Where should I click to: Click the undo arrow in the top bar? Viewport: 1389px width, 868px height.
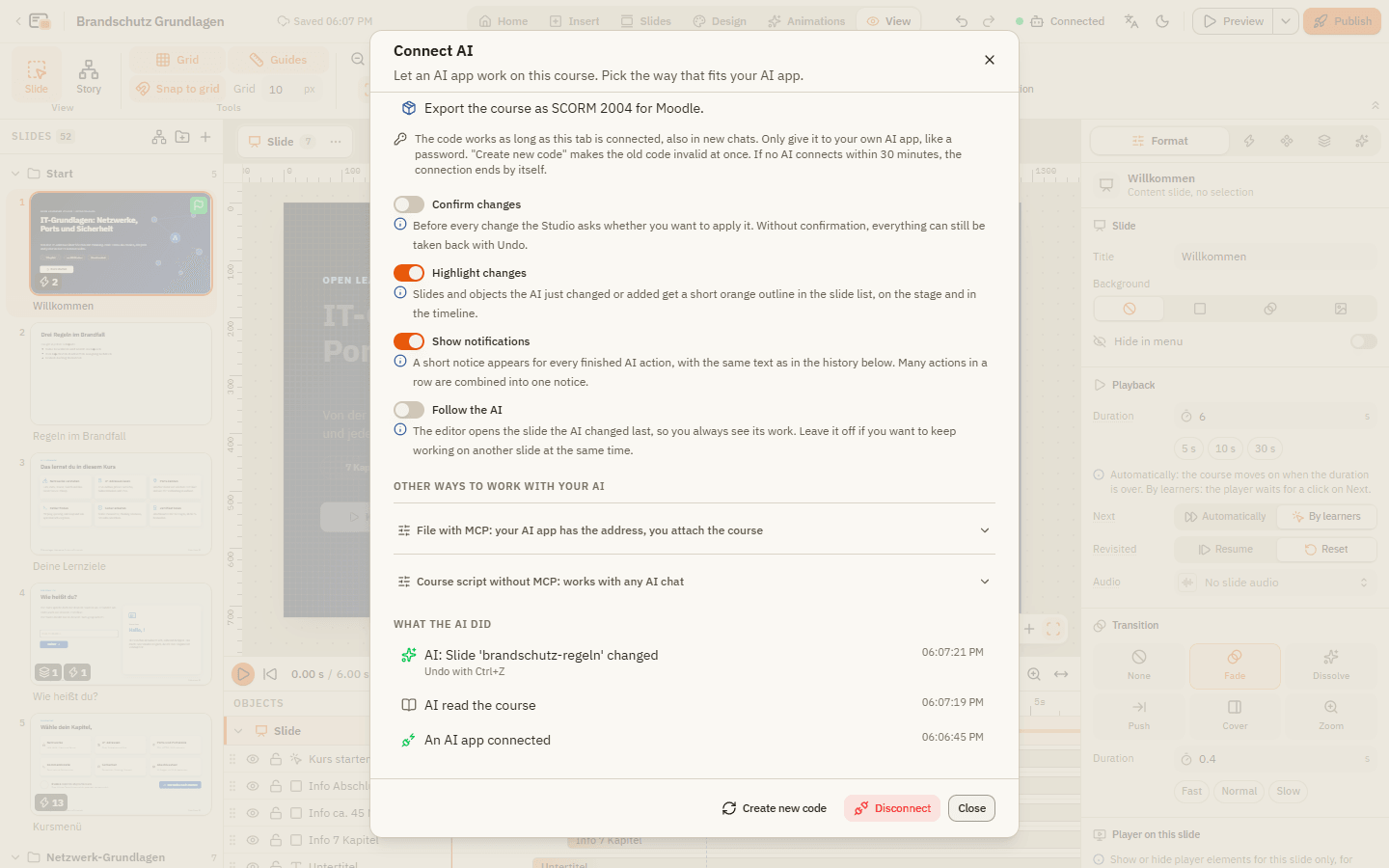pyautogui.click(x=962, y=21)
